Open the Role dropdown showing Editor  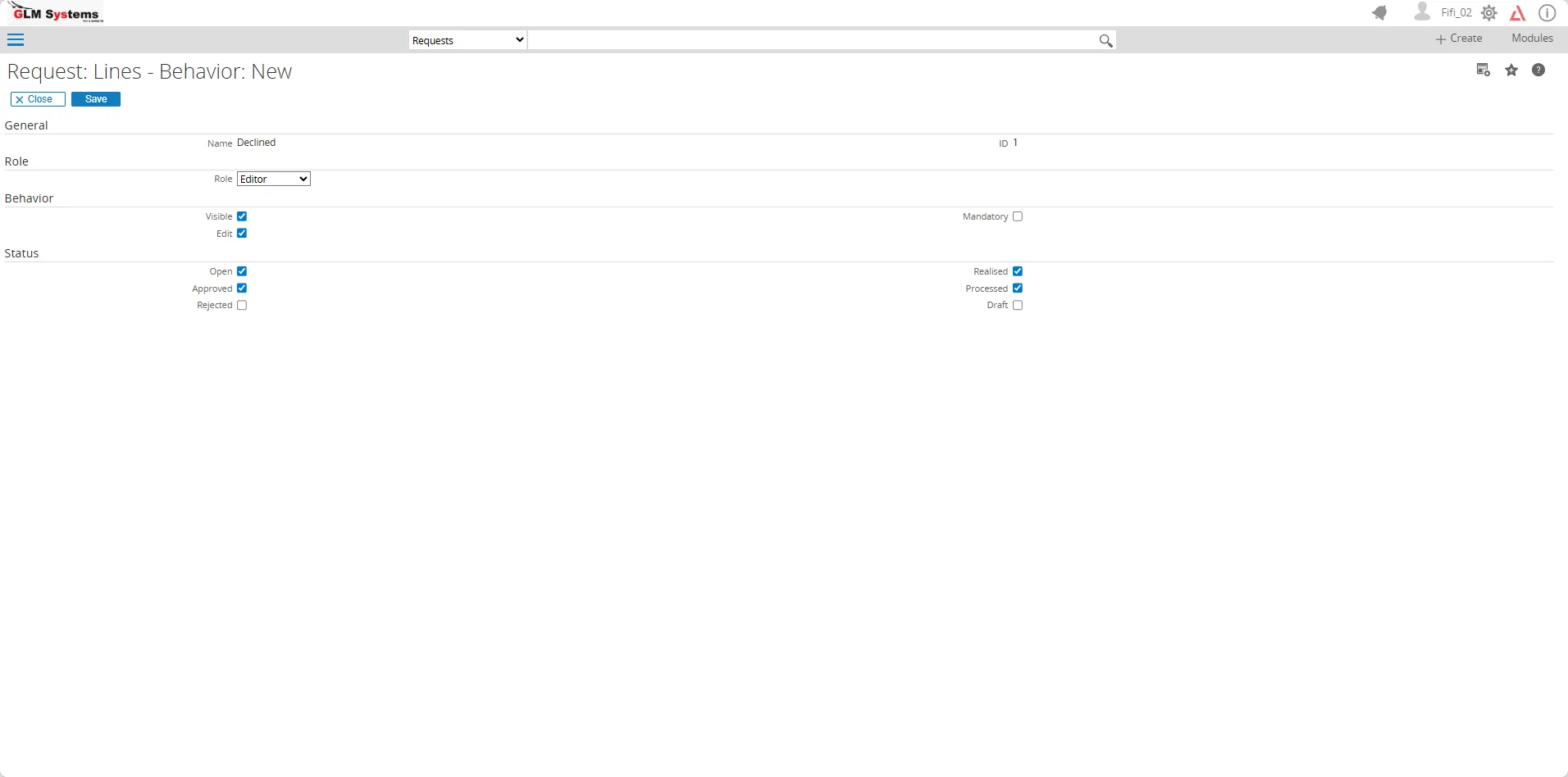(274, 179)
